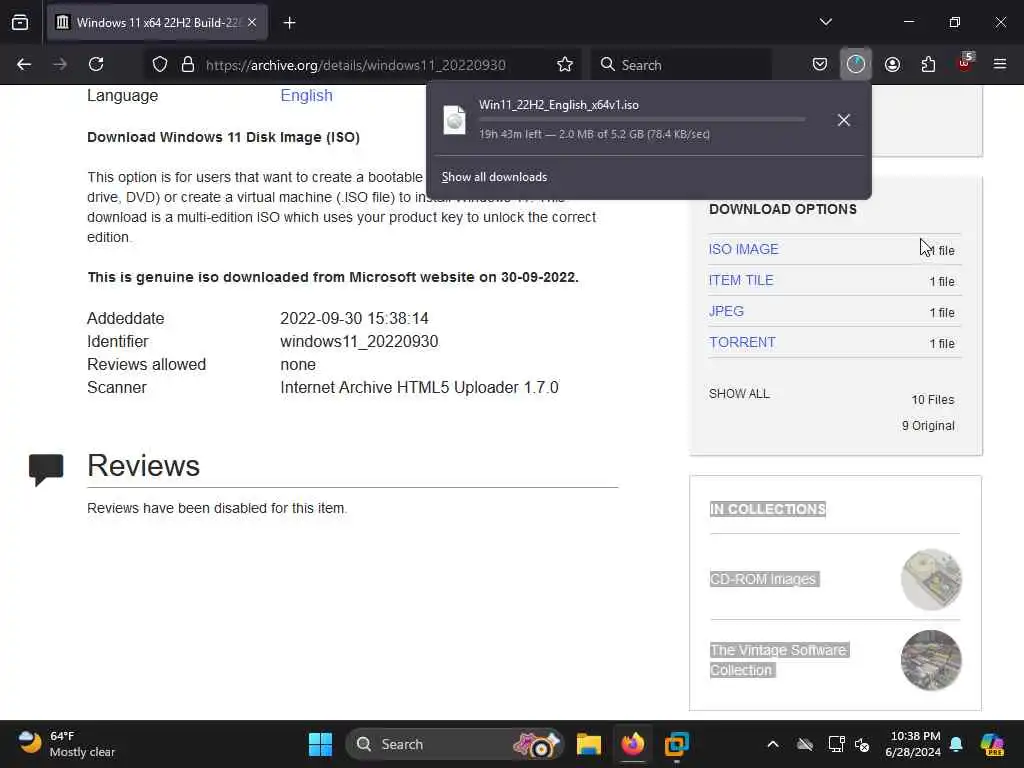Open notifications bell icon
This screenshot has height=768, width=1024.
(956, 744)
